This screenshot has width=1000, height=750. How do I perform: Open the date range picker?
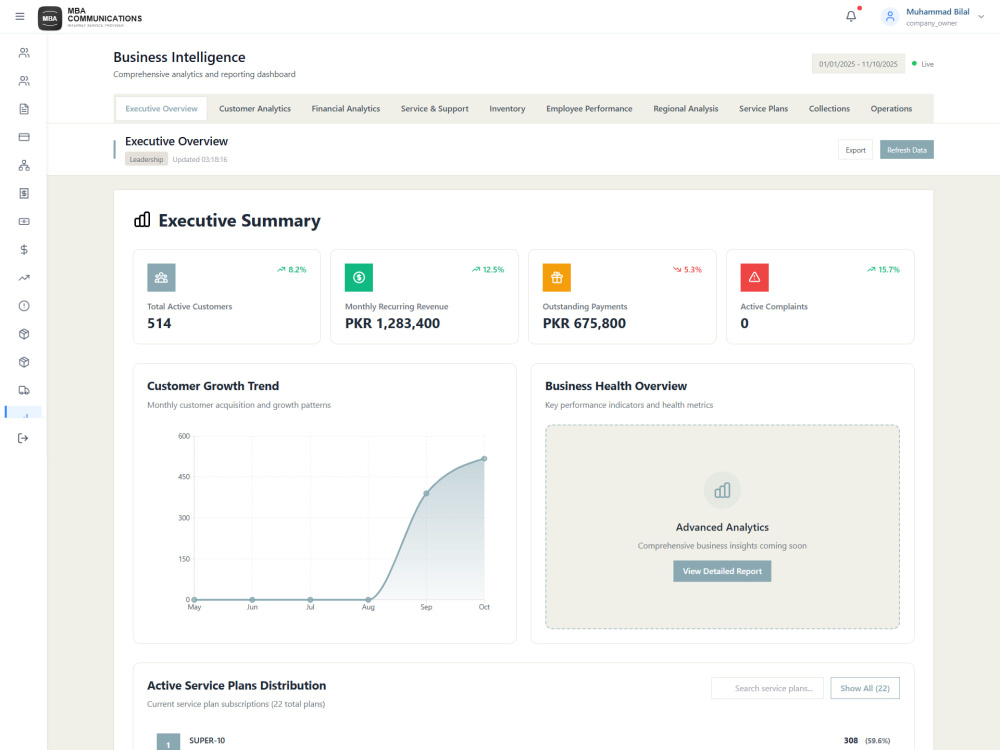(858, 64)
